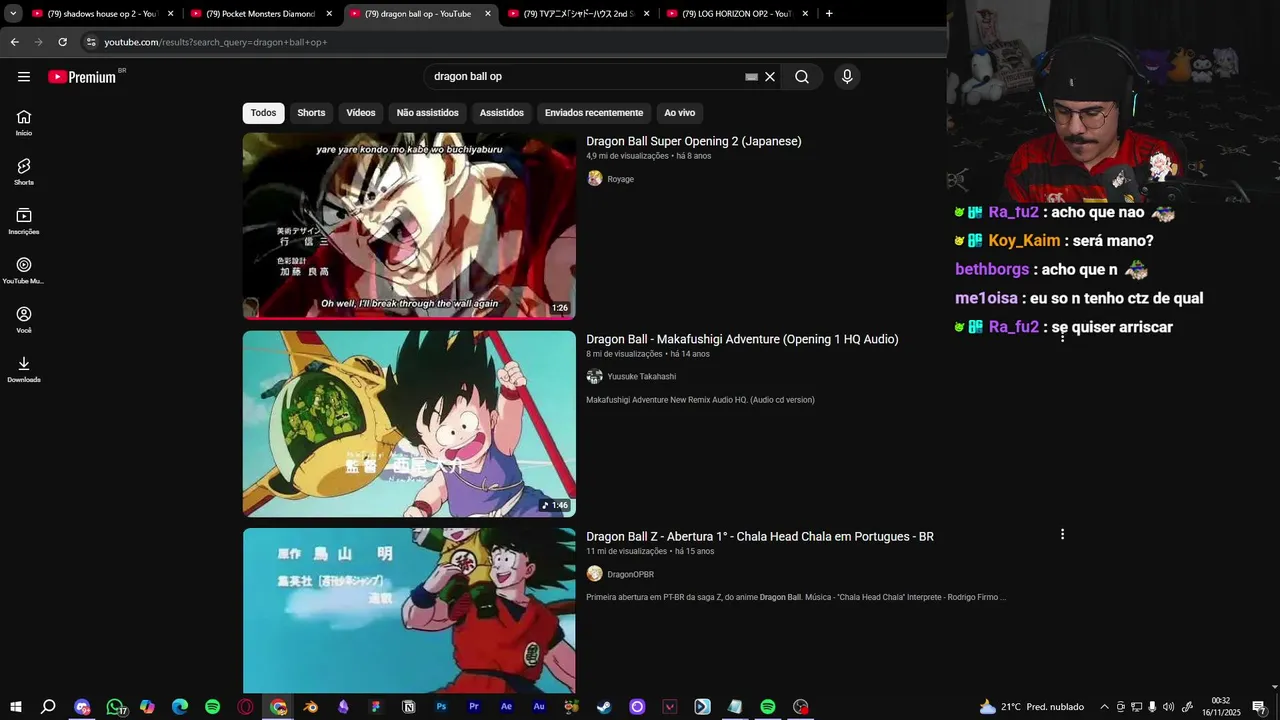Close the 'shadows house op 2' tab

170,14
